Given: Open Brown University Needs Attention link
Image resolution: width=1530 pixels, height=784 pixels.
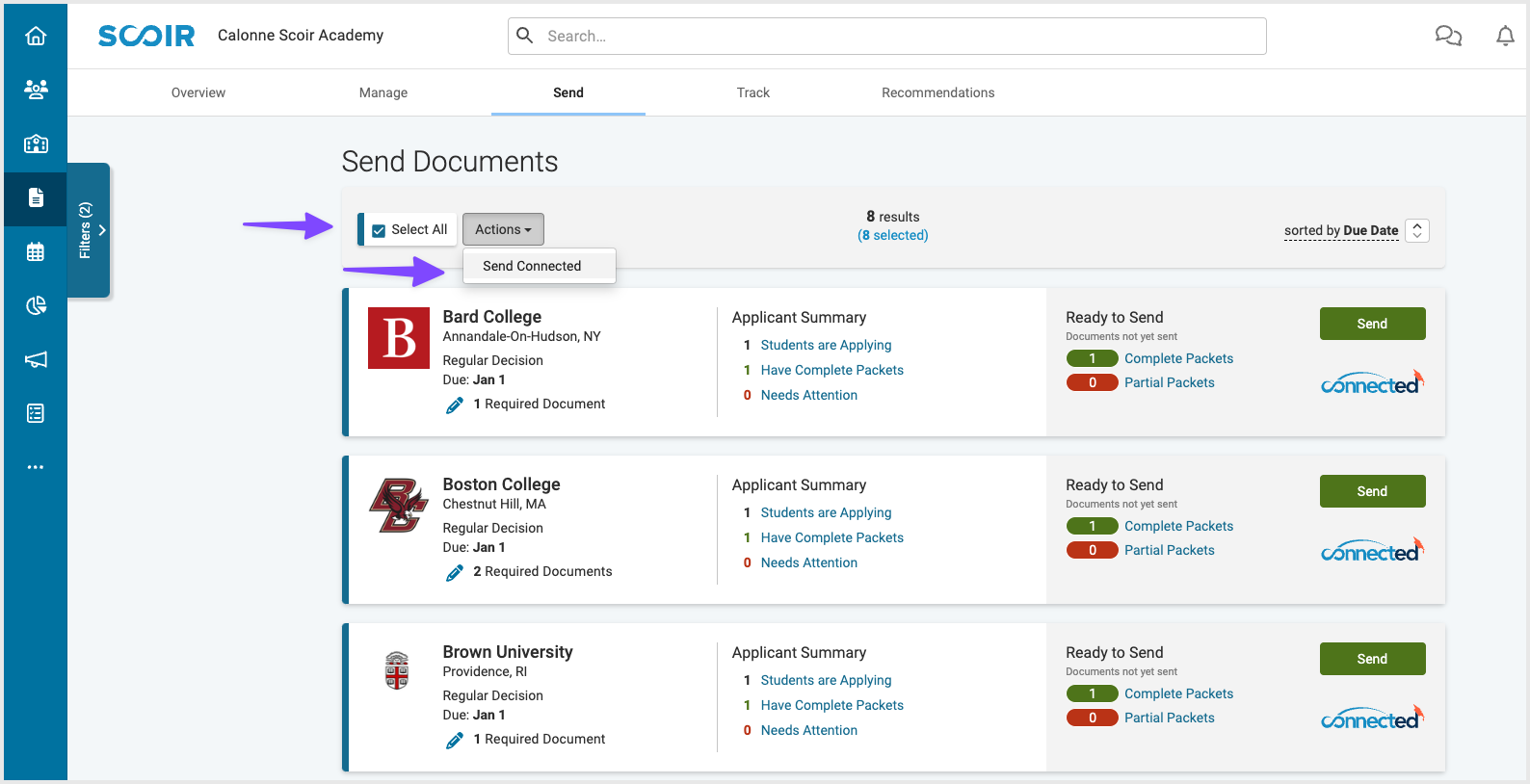Looking at the screenshot, I should click(x=809, y=730).
